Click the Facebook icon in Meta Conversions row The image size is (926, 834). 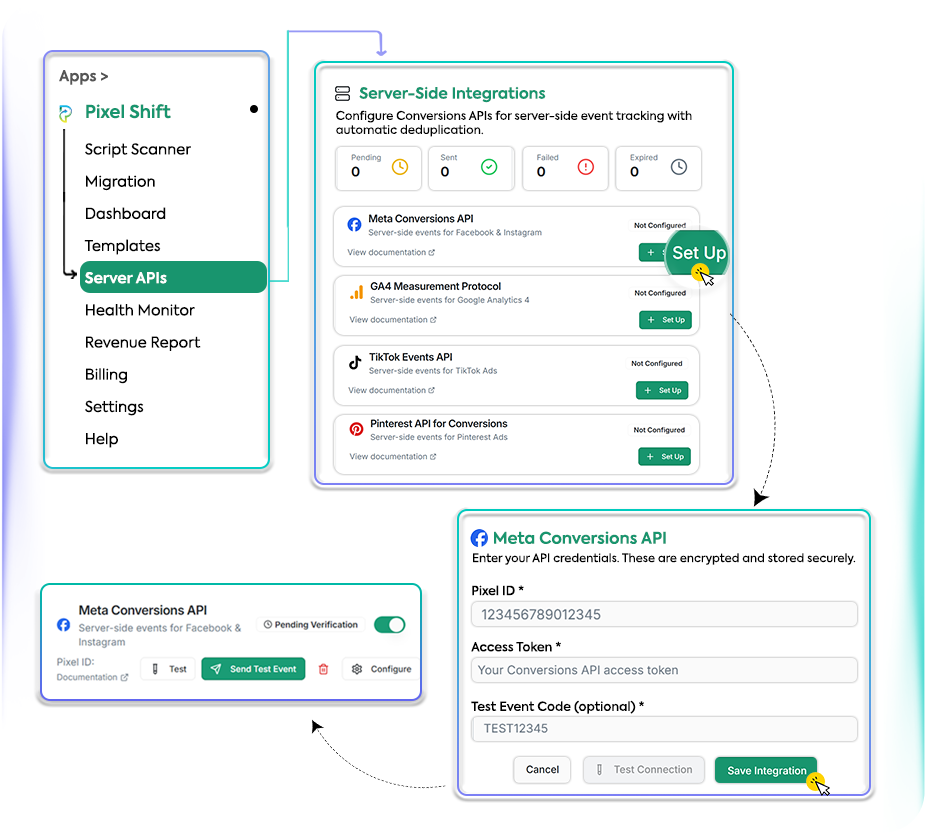coord(354,224)
